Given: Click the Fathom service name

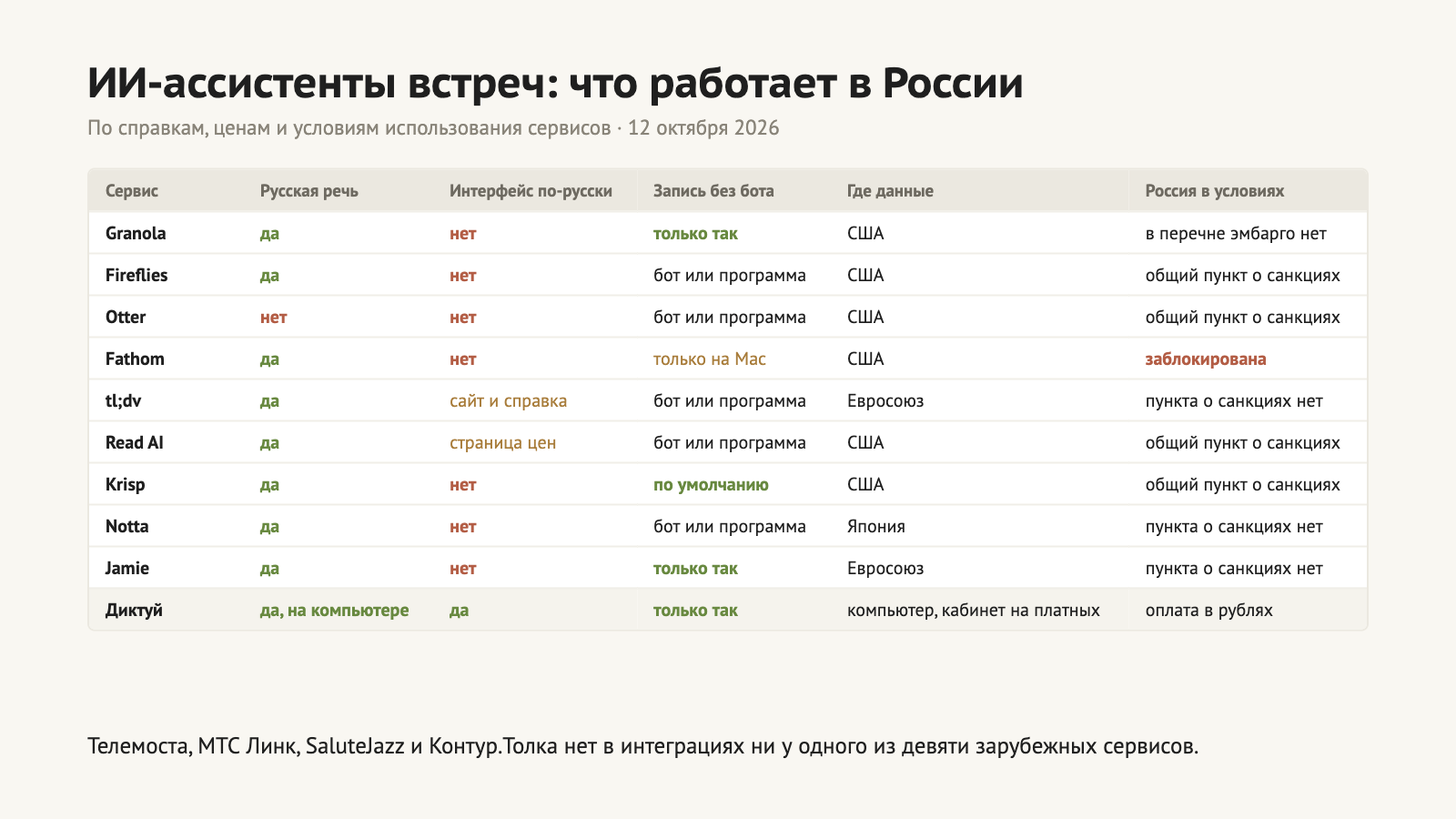Looking at the screenshot, I should tap(135, 359).
